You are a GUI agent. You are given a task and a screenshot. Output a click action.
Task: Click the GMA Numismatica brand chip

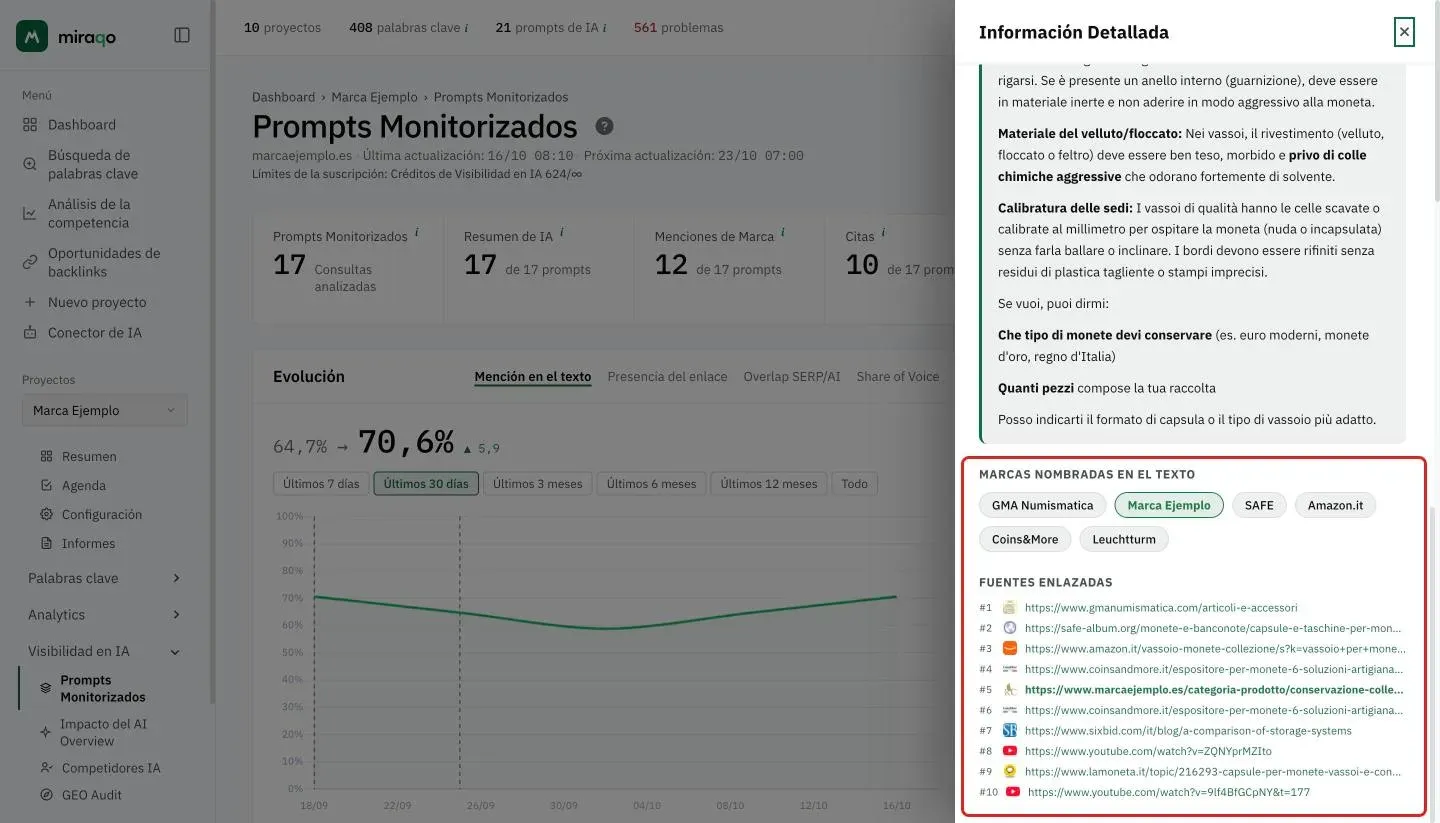(x=1043, y=505)
